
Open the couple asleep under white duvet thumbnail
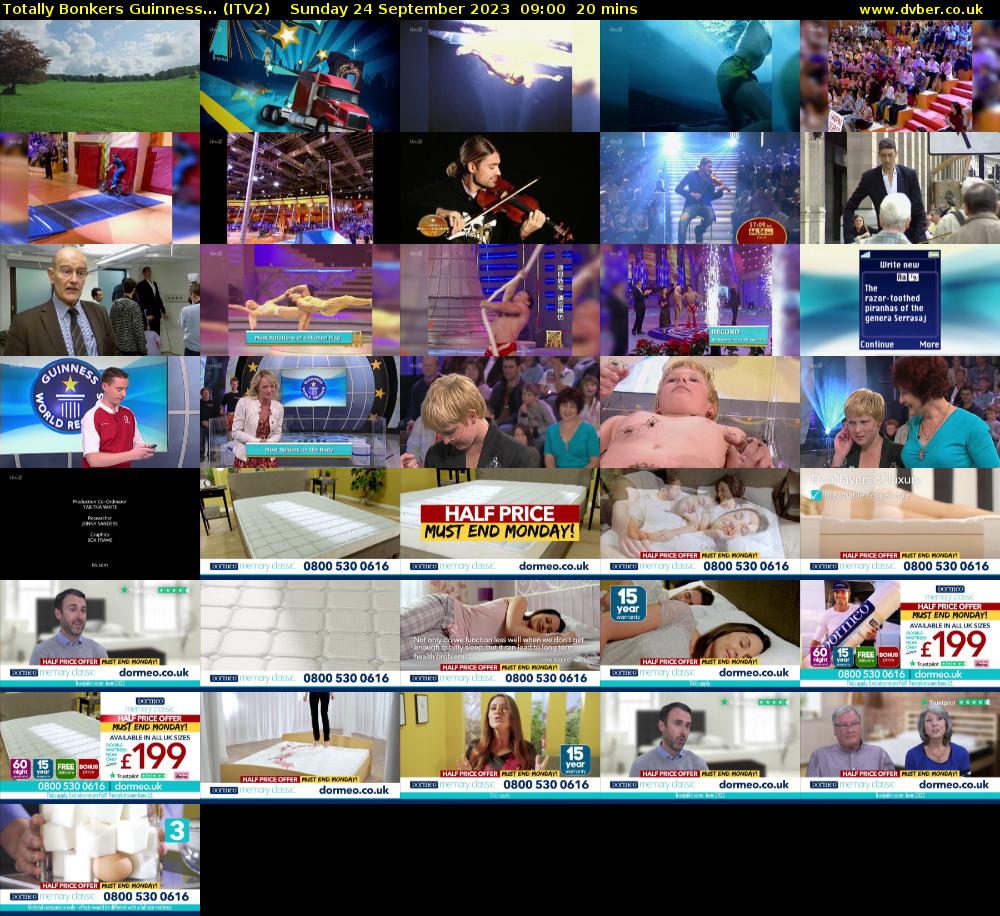point(700,524)
